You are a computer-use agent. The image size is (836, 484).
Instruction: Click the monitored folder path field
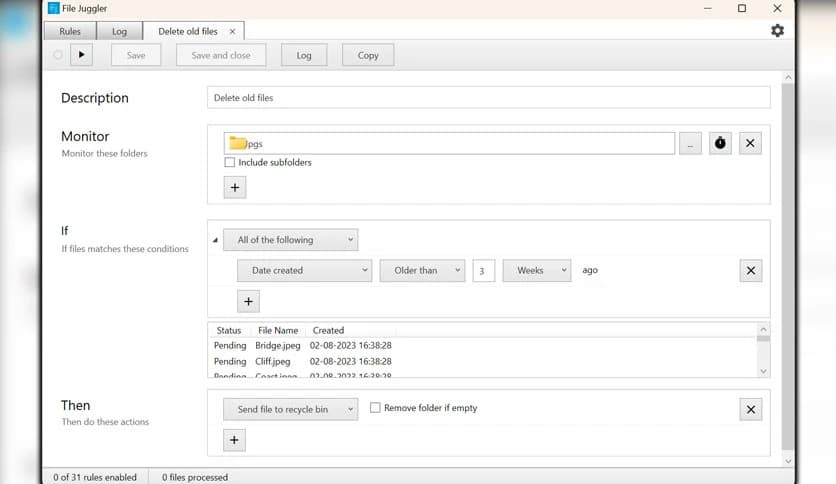click(449, 143)
